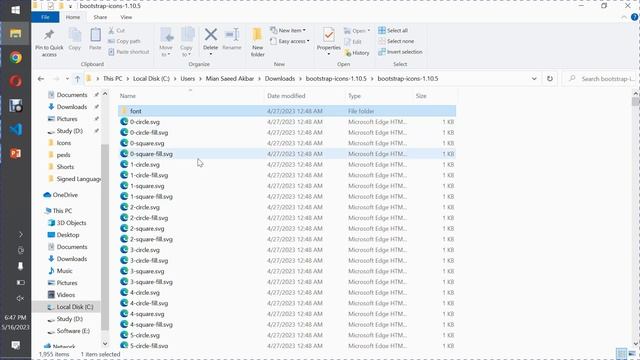Open Signed Language quick access folder
Image resolution: width=640 pixels, height=360 pixels.
(74, 179)
